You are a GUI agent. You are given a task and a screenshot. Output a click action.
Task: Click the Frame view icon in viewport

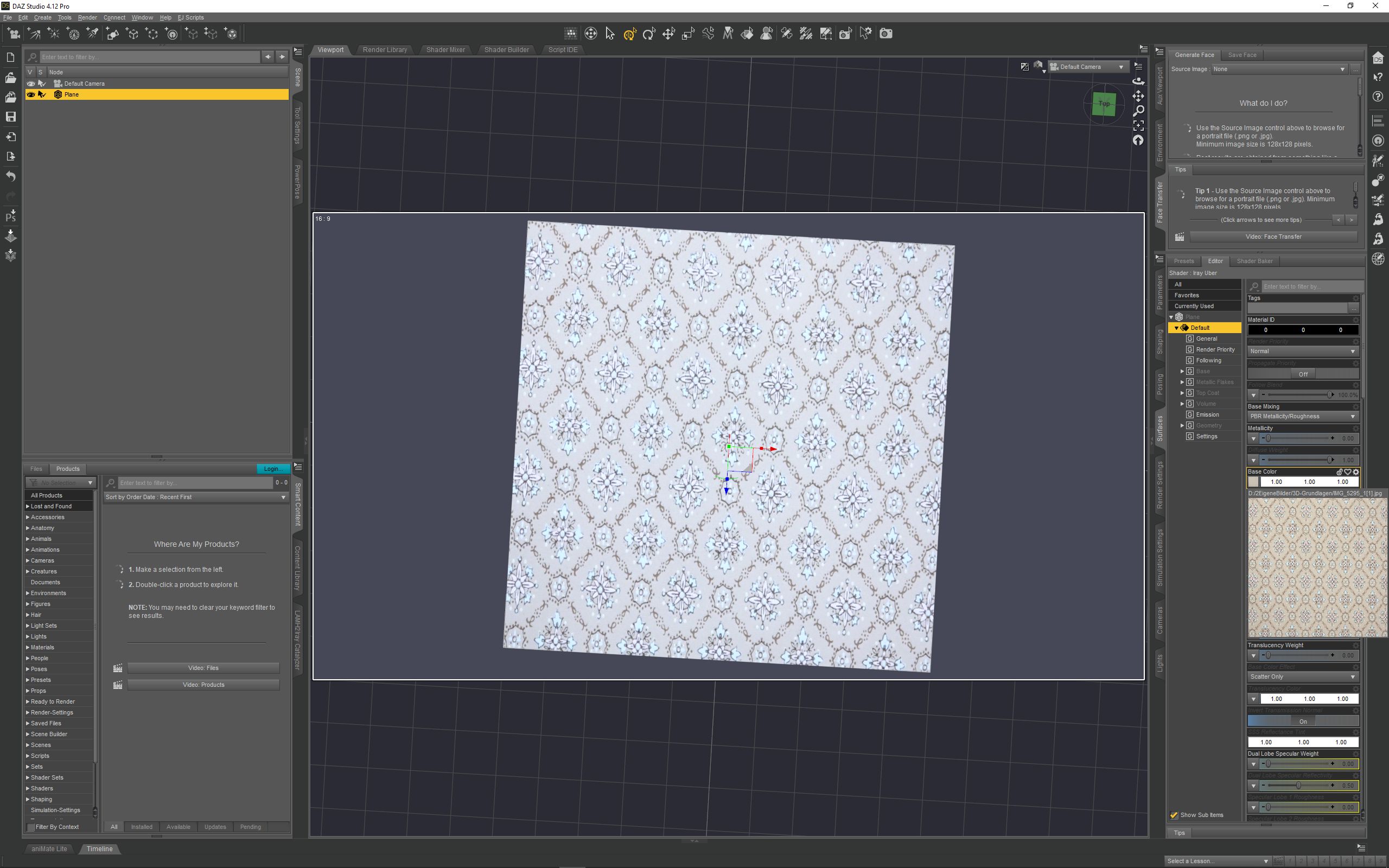pyautogui.click(x=1138, y=126)
